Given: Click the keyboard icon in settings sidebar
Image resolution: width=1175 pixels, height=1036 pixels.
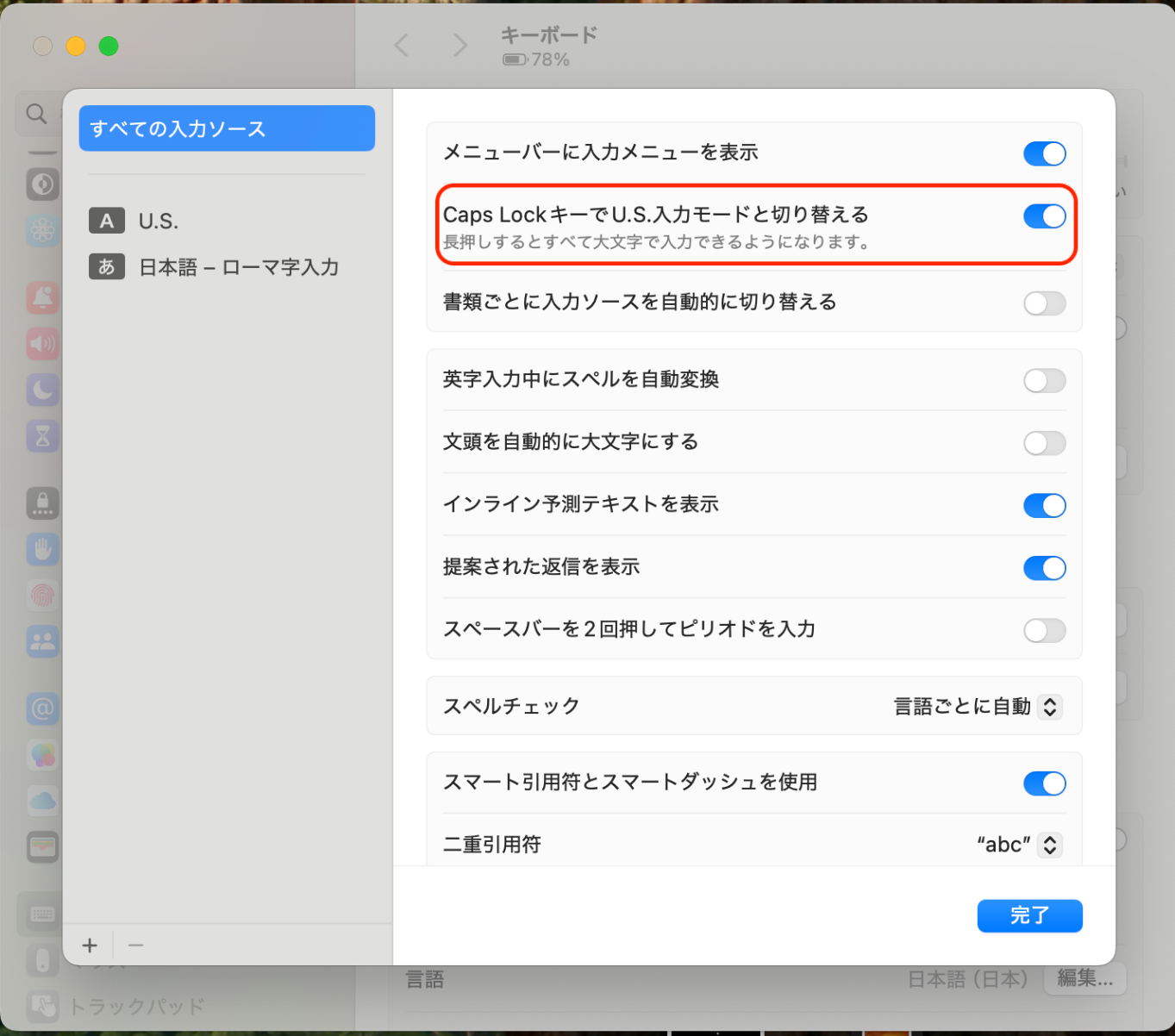Looking at the screenshot, I should coord(42,914).
